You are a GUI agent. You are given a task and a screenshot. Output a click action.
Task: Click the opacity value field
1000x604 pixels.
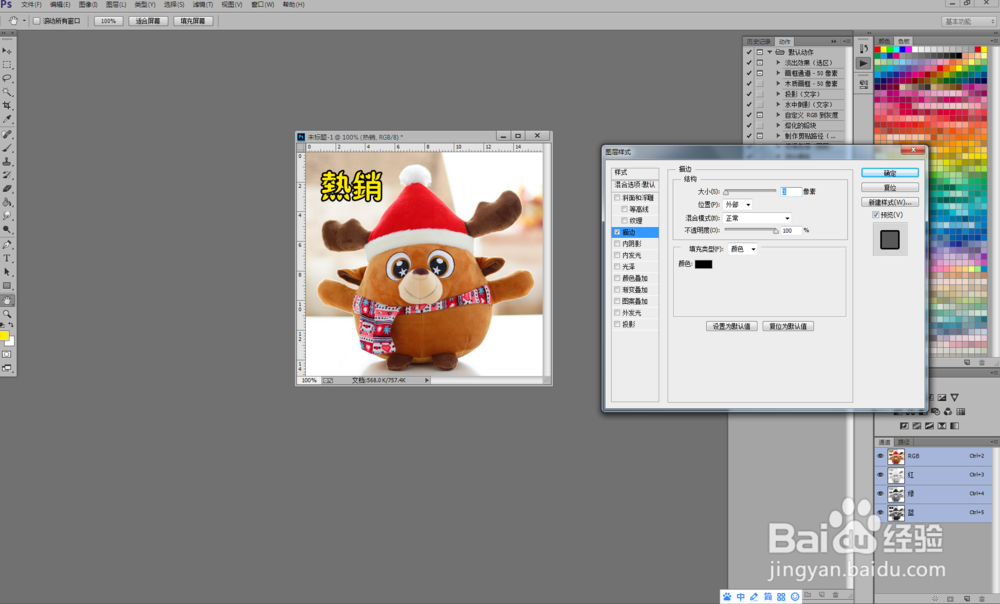click(791, 231)
